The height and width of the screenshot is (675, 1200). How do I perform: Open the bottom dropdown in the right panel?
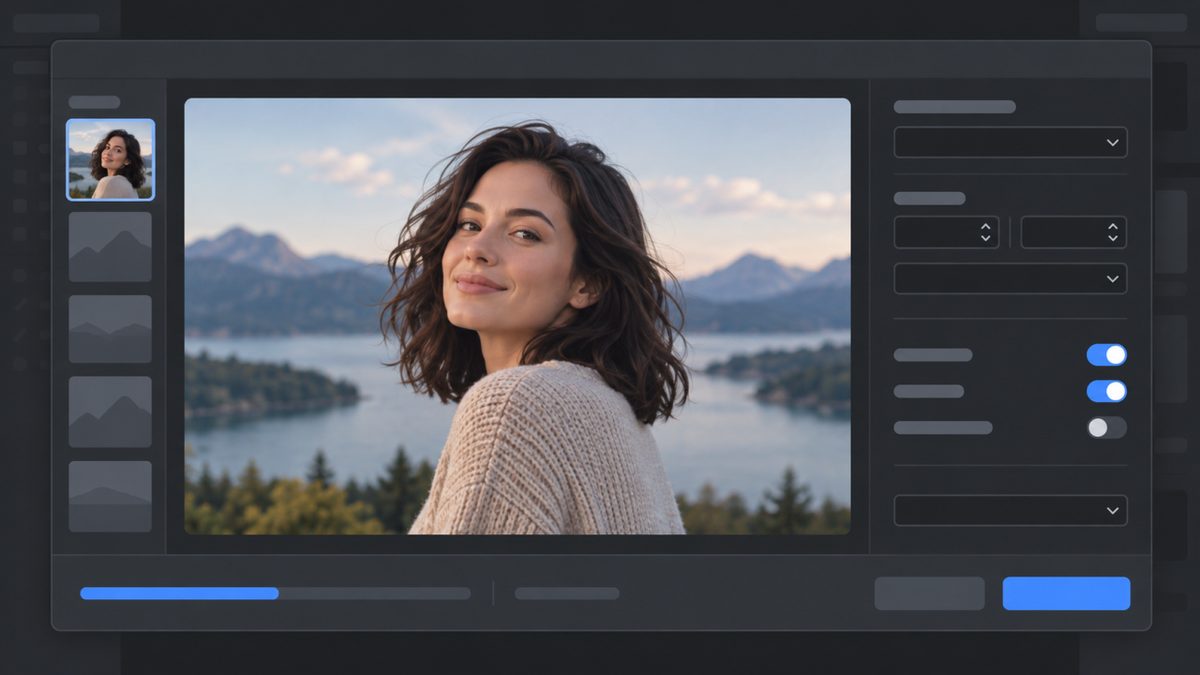tap(1010, 510)
